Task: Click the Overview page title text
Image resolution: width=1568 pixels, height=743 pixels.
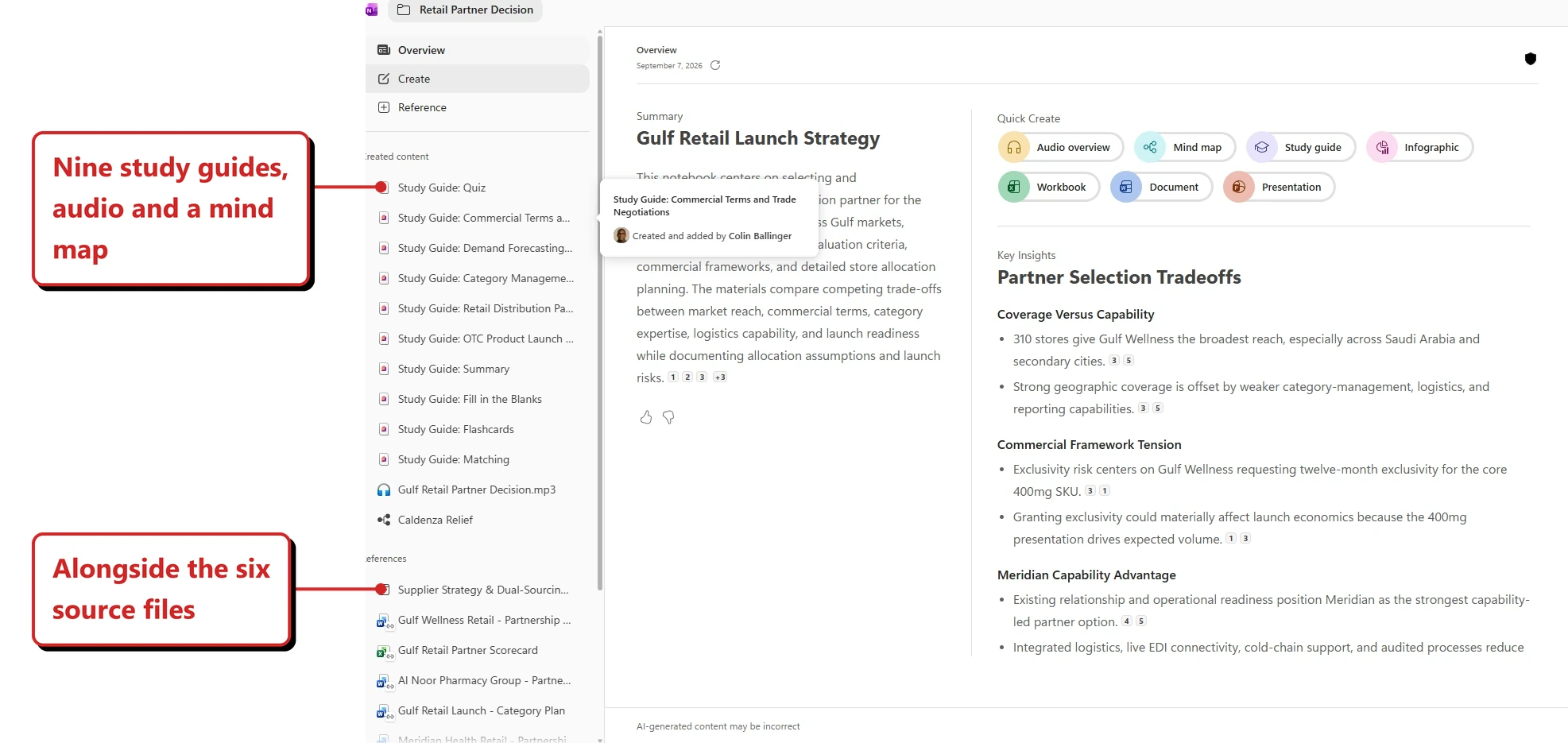Action: (x=656, y=50)
